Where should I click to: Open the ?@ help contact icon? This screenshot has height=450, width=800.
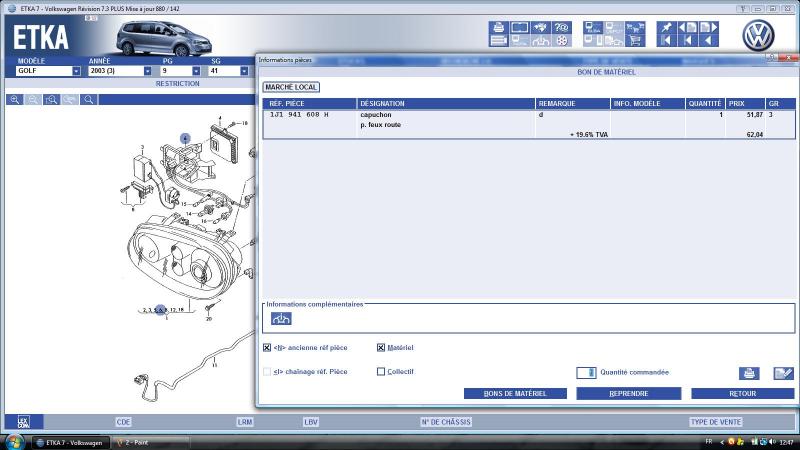(x=562, y=28)
